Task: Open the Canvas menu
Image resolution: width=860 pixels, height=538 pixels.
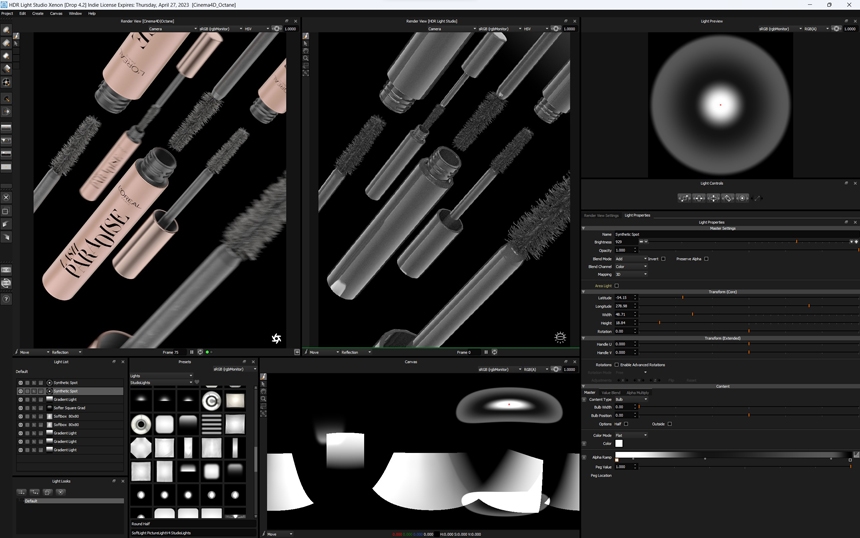Action: [56, 13]
